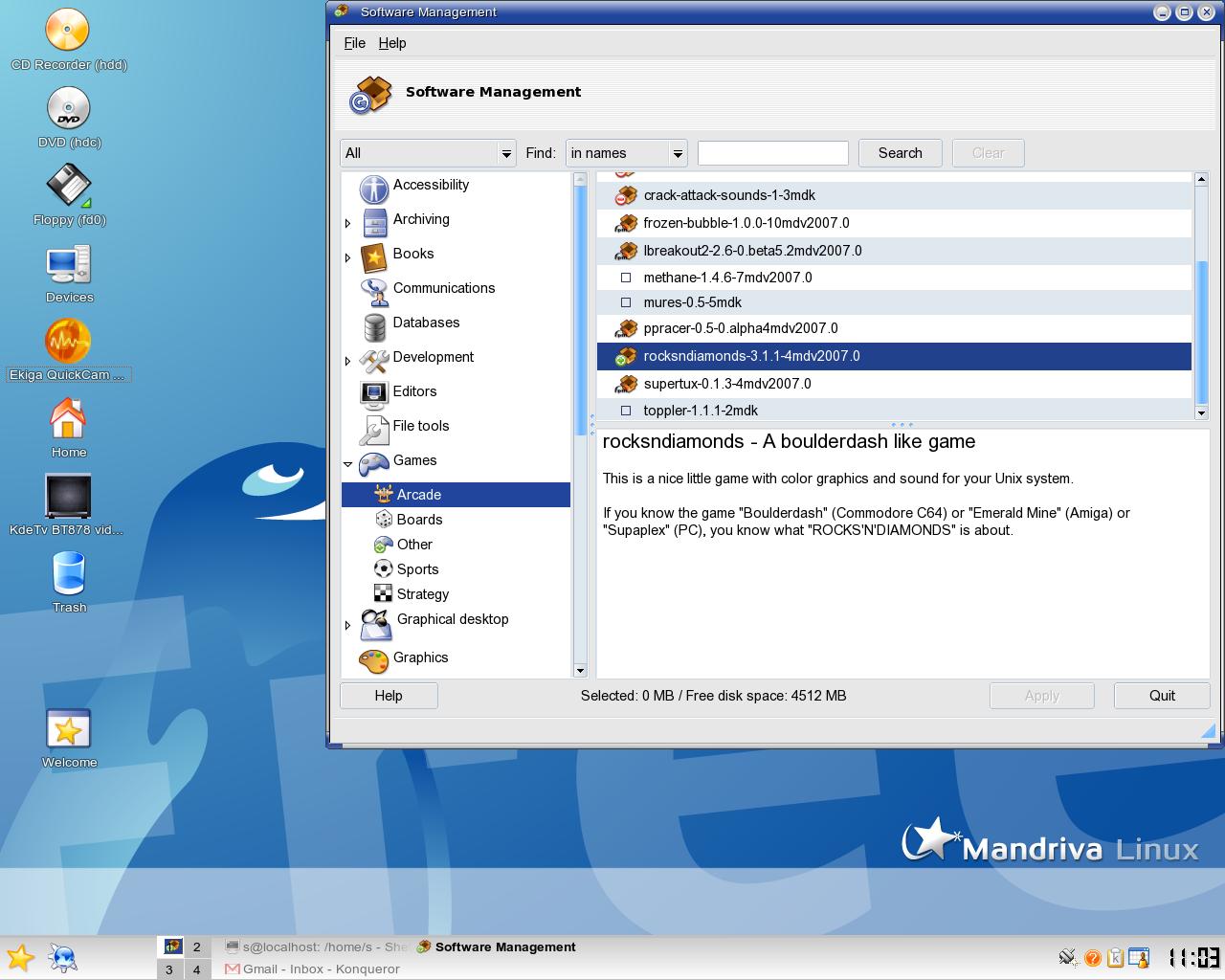This screenshot has height=980, width=1225.
Task: Expand the Graphical desktop tree node
Action: coord(348,625)
